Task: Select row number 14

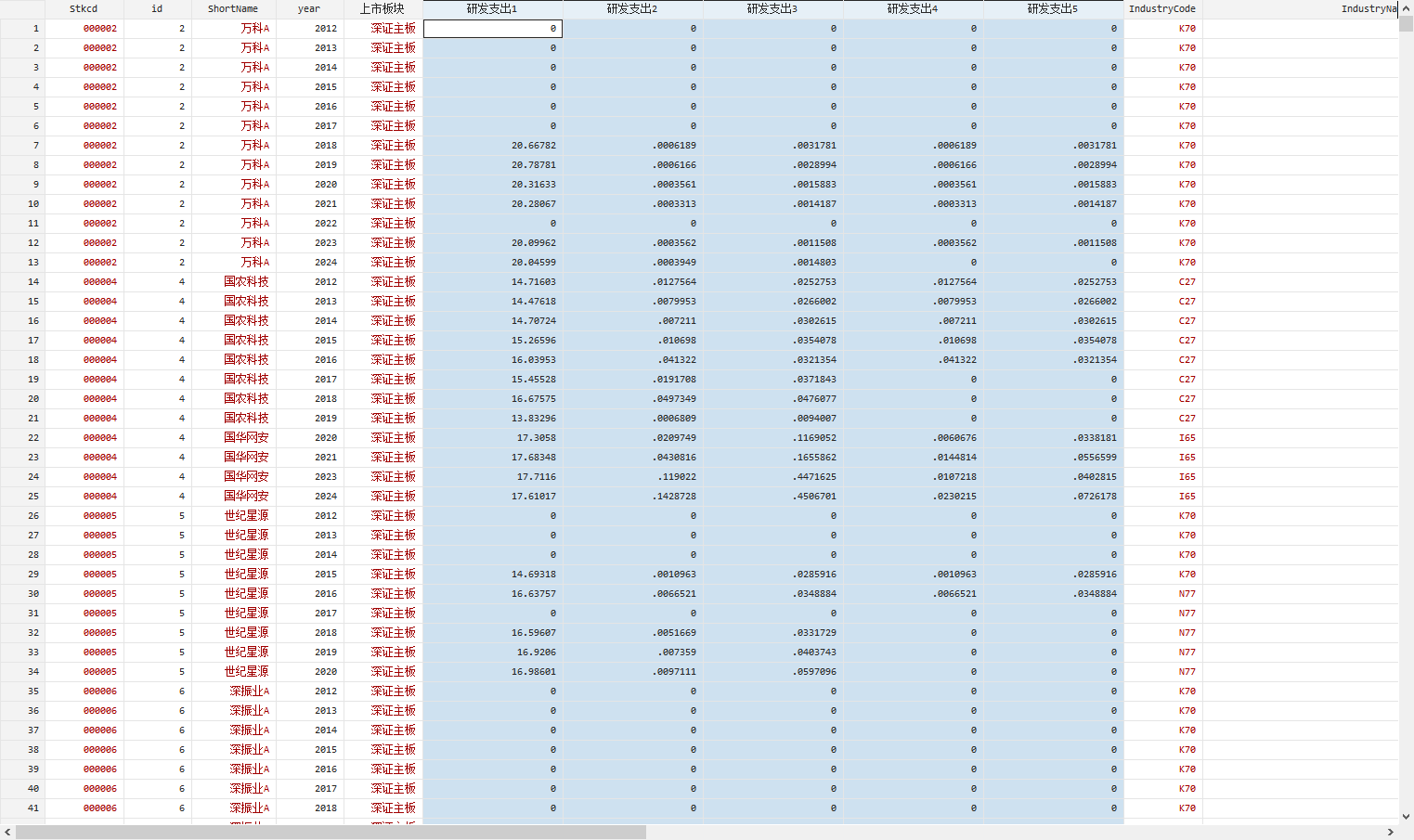Action: 22,282
